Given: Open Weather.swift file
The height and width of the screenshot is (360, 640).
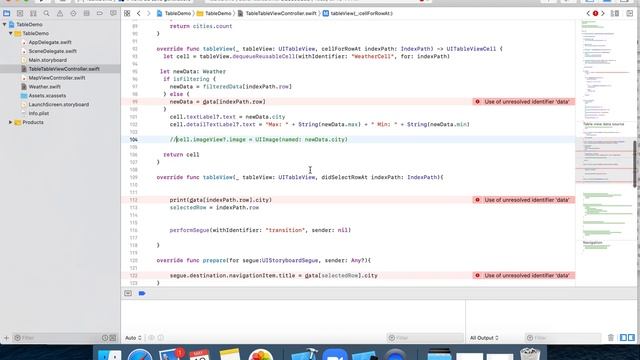Looking at the screenshot, I should tap(44, 87).
